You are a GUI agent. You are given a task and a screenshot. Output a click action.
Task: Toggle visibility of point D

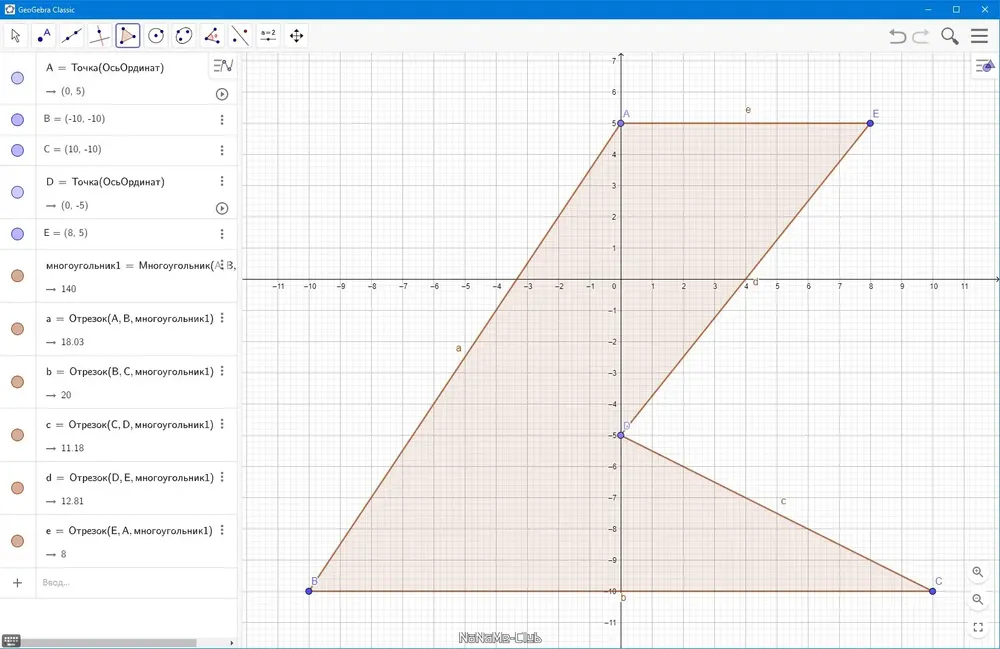click(18, 193)
